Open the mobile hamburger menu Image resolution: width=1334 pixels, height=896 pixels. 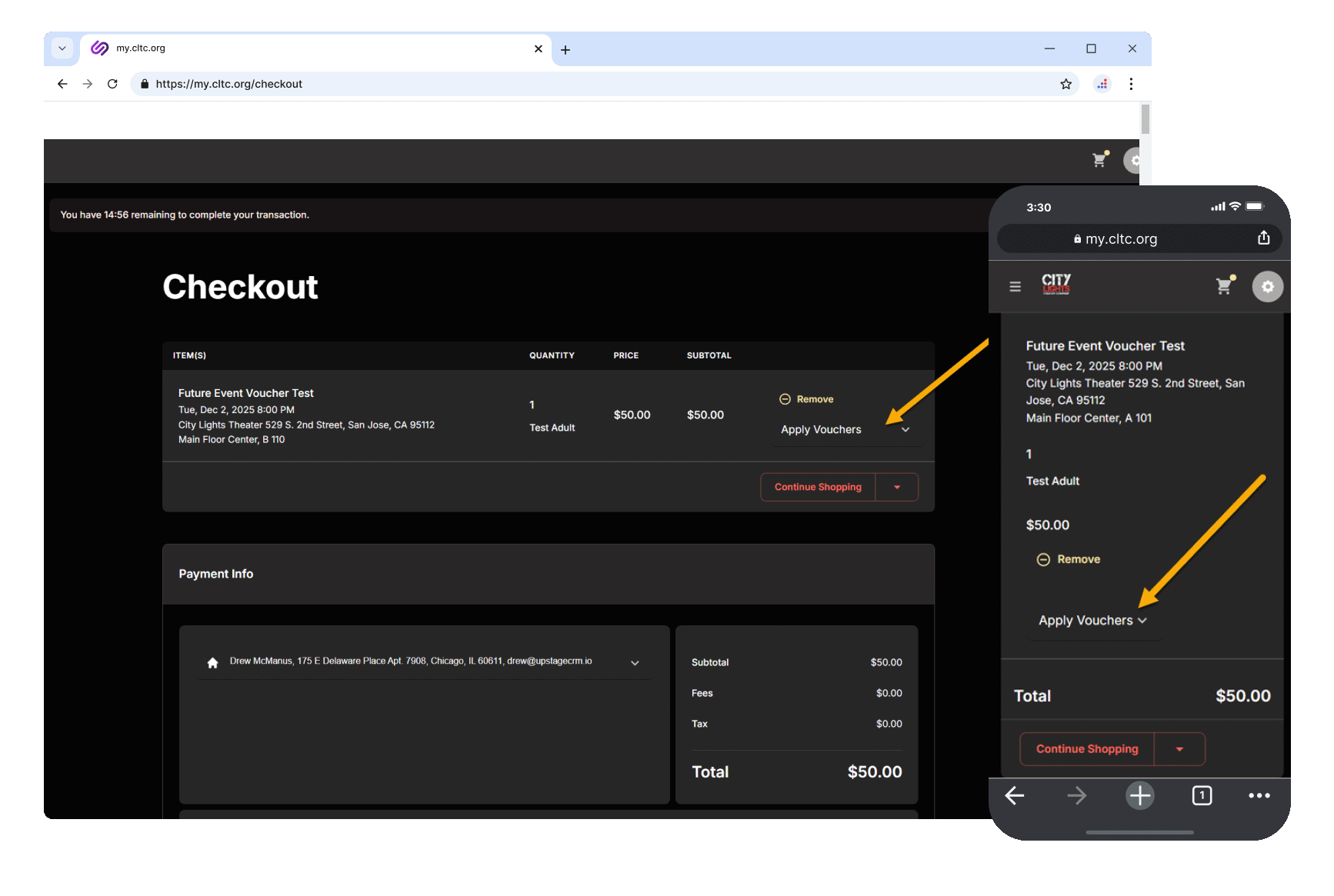tap(1015, 287)
